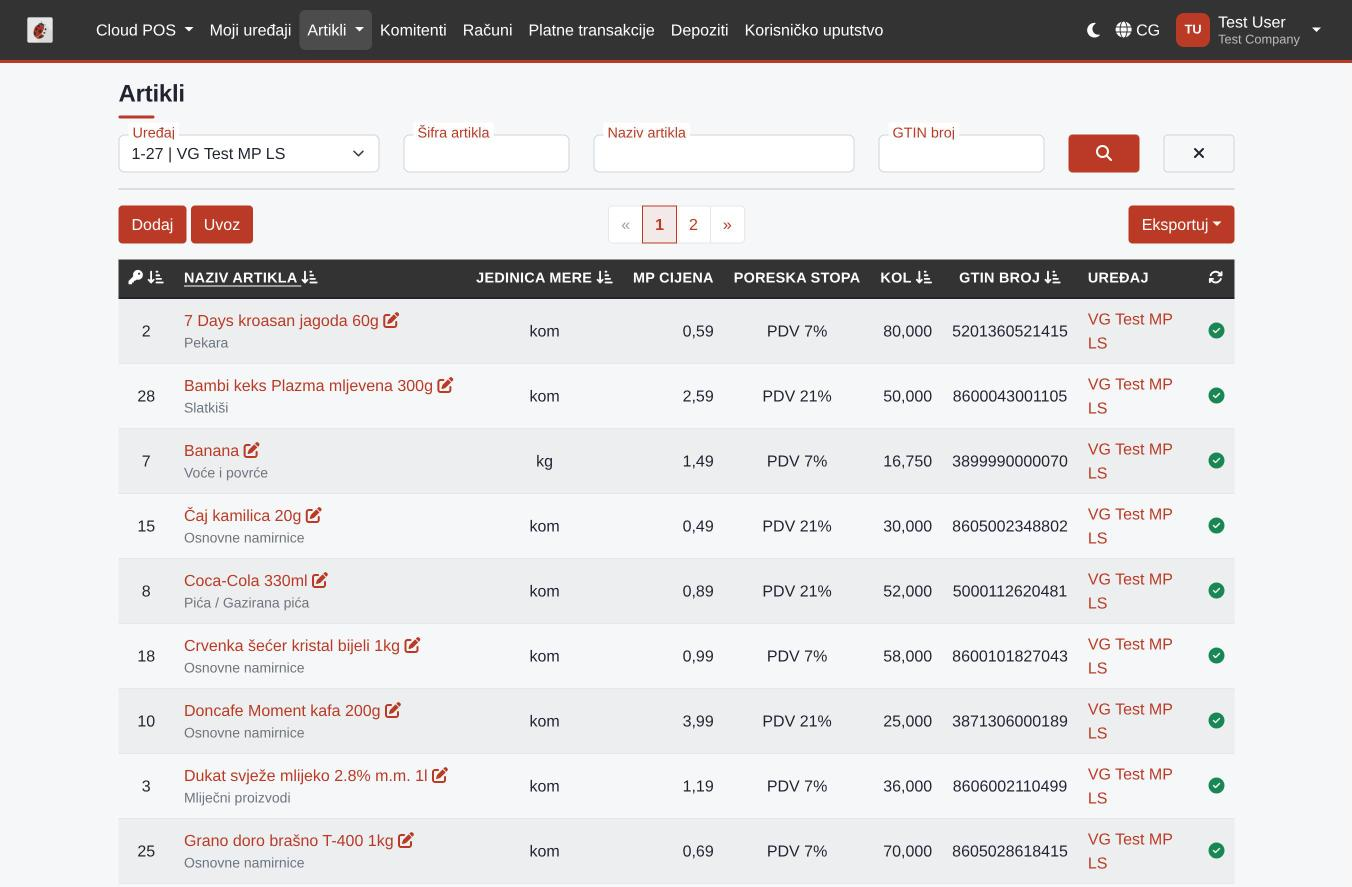Go to Moji uređaji

(250, 30)
